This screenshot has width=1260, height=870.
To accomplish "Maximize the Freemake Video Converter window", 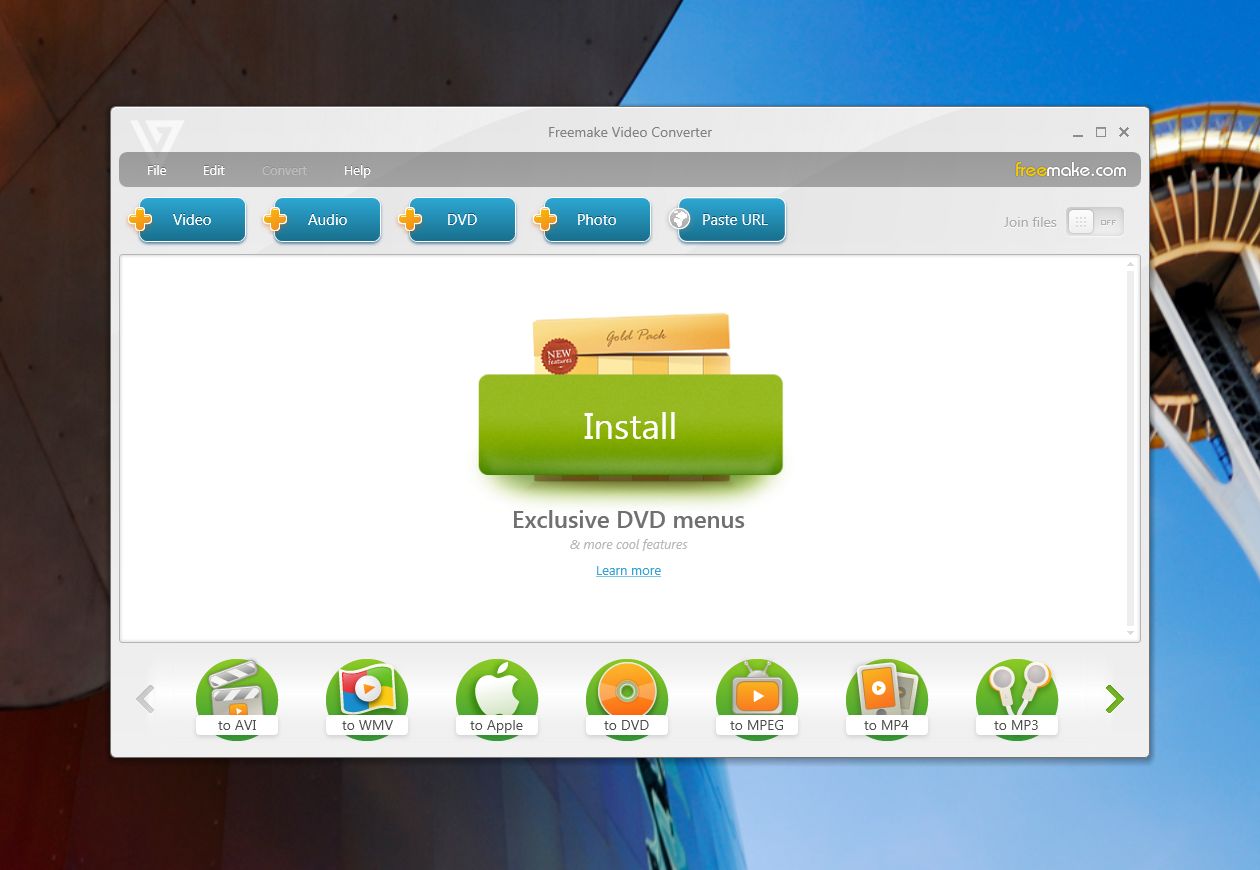I will [x=1101, y=132].
